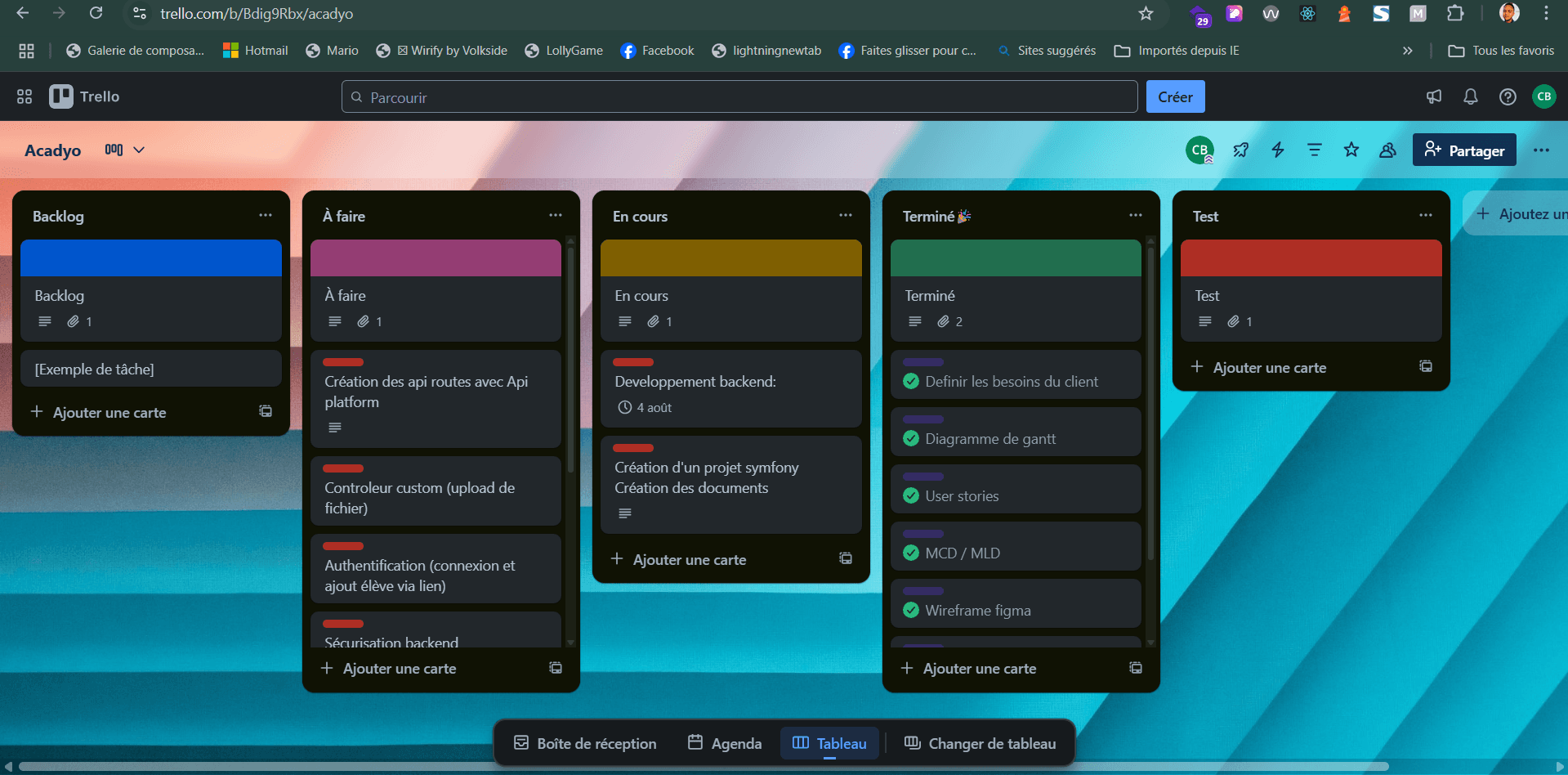The width and height of the screenshot is (1568, 775).
Task: Open the rocket Power-Ups icon
Action: [x=1241, y=150]
